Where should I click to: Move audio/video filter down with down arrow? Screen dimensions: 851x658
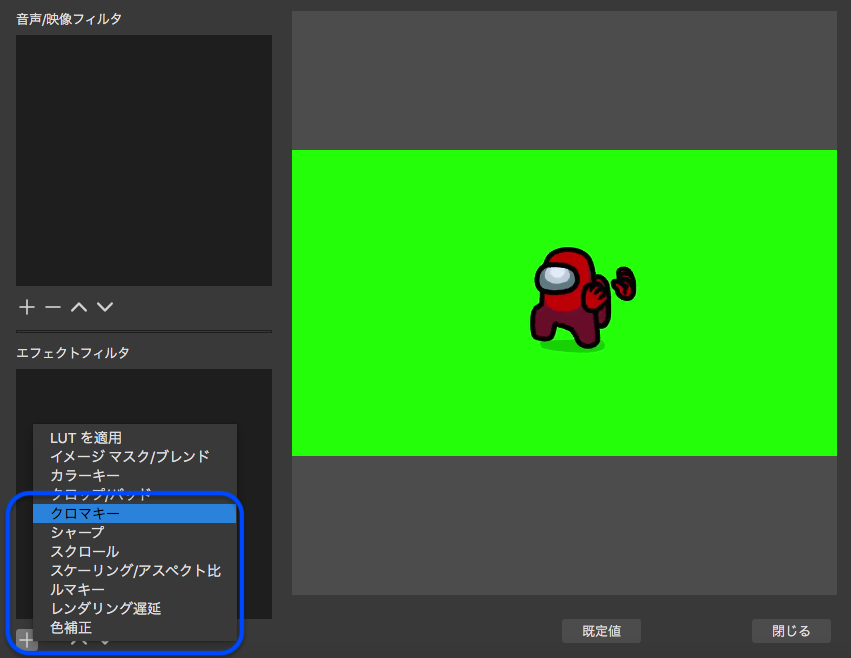pos(105,307)
